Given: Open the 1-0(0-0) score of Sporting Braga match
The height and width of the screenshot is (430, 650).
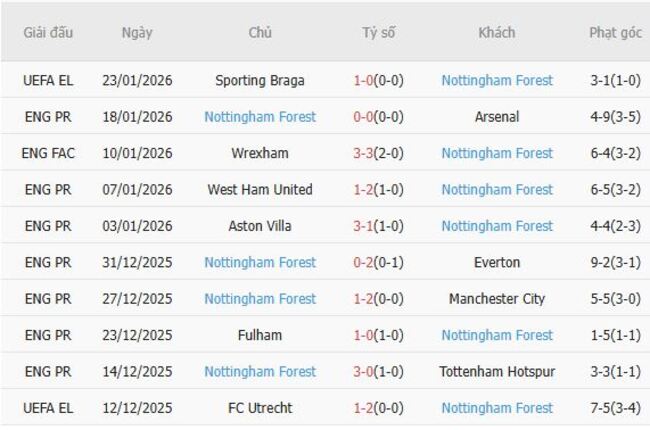Looking at the screenshot, I should [379, 81].
